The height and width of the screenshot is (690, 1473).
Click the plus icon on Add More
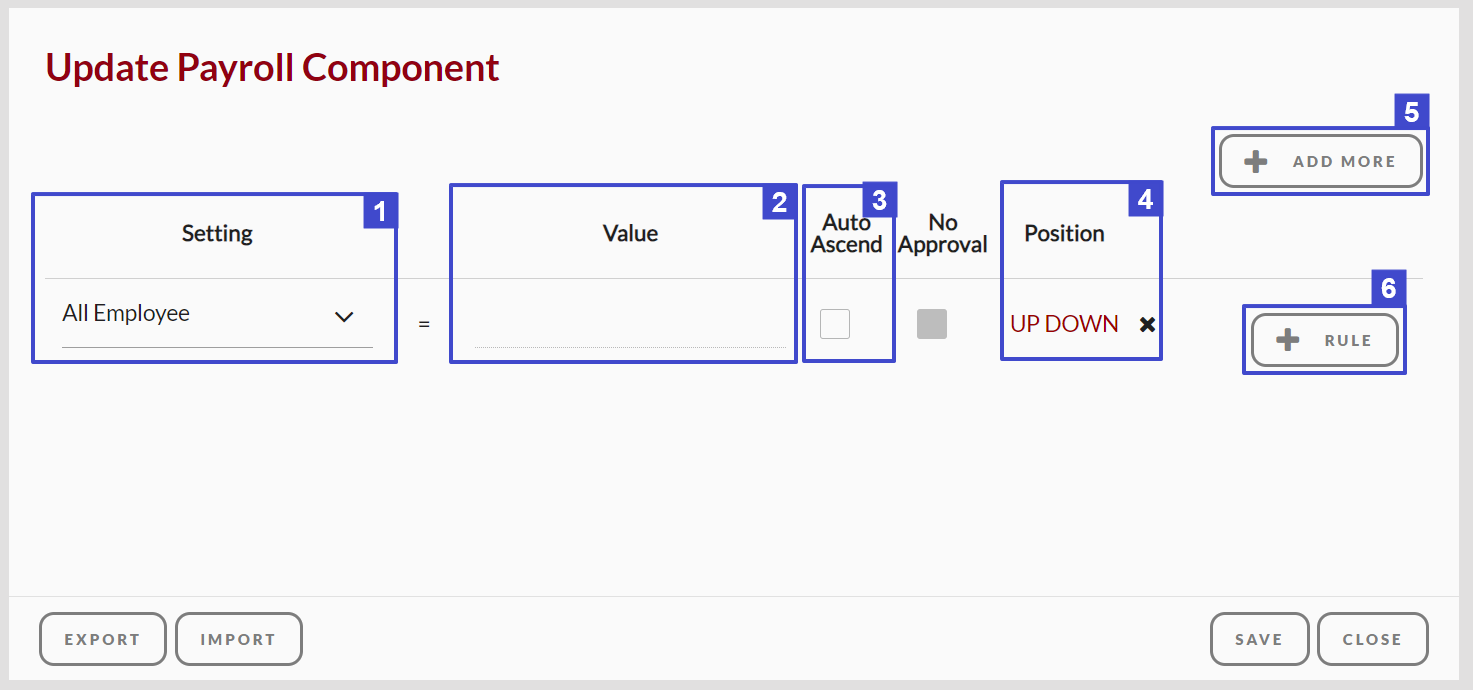coord(1256,162)
